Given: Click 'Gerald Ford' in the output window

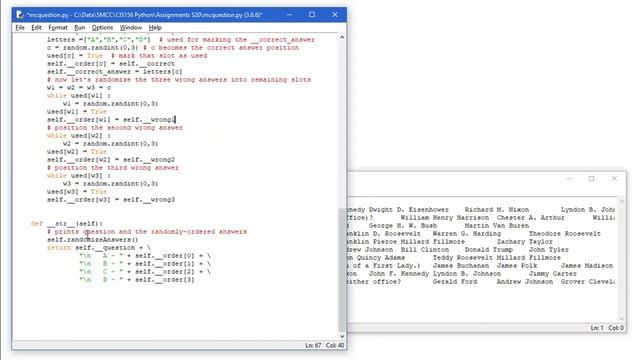Looking at the screenshot, I should click(454, 282).
